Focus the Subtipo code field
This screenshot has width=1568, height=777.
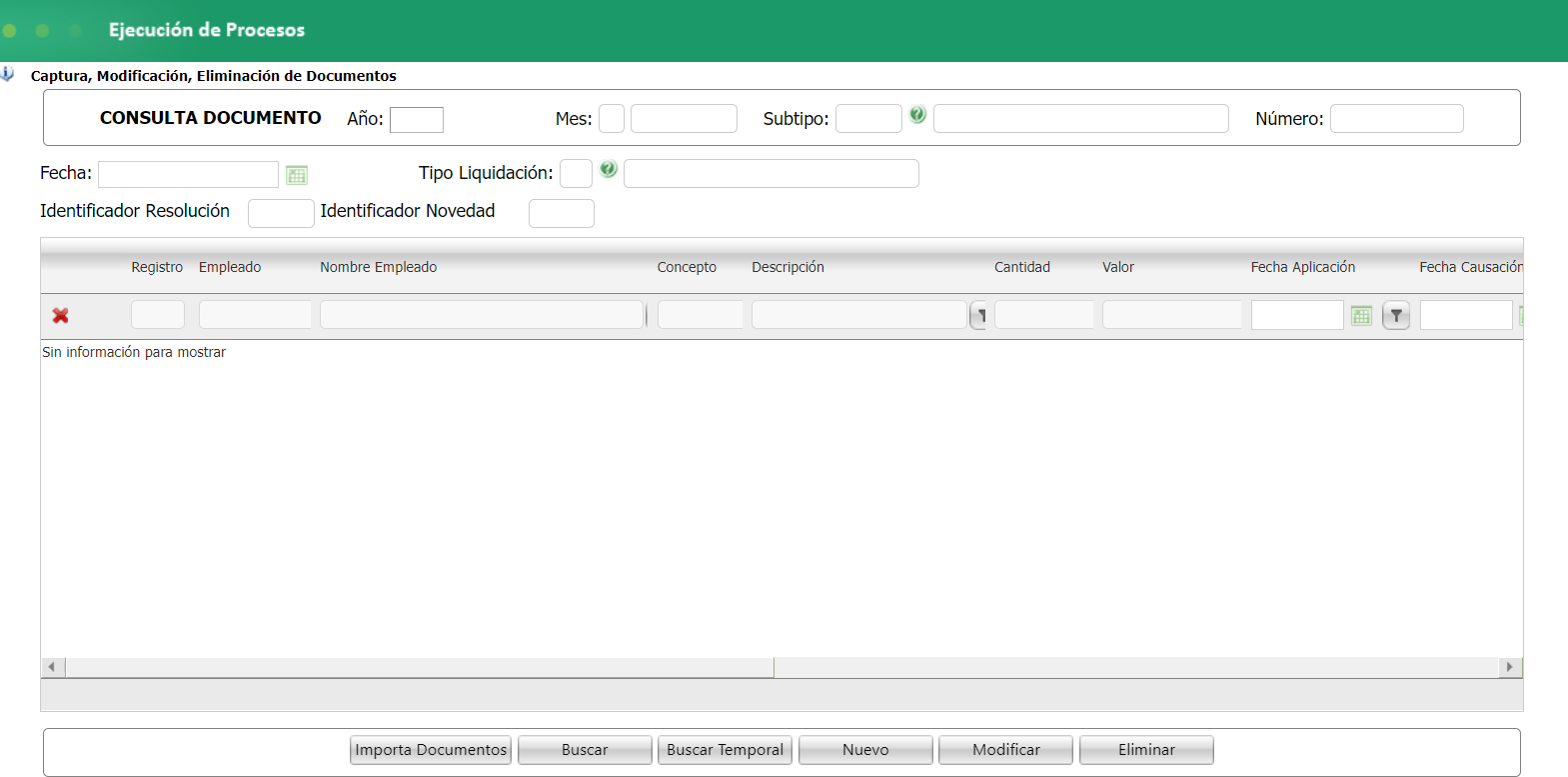[868, 119]
